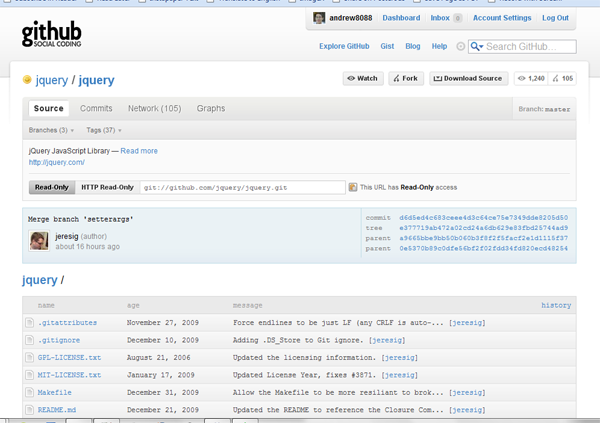Click the yellow repository icon beside jquery
This screenshot has height=423, width=600.
tap(27, 79)
